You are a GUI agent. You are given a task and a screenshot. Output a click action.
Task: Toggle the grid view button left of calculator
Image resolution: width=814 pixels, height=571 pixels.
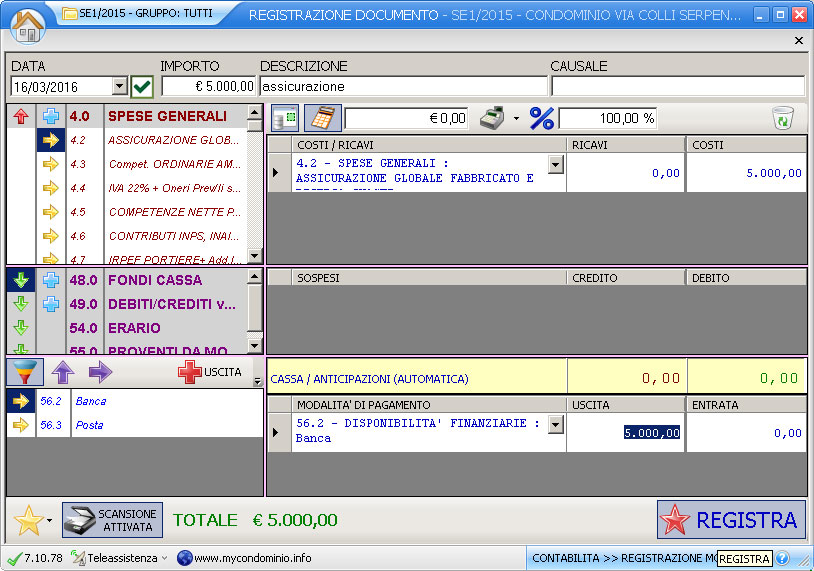click(285, 118)
